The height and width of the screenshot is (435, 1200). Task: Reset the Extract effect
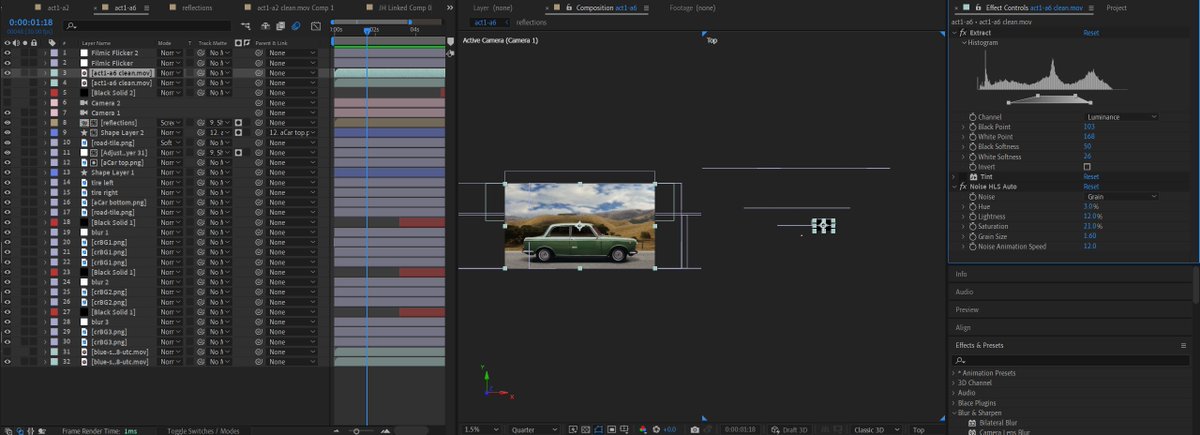click(1091, 33)
